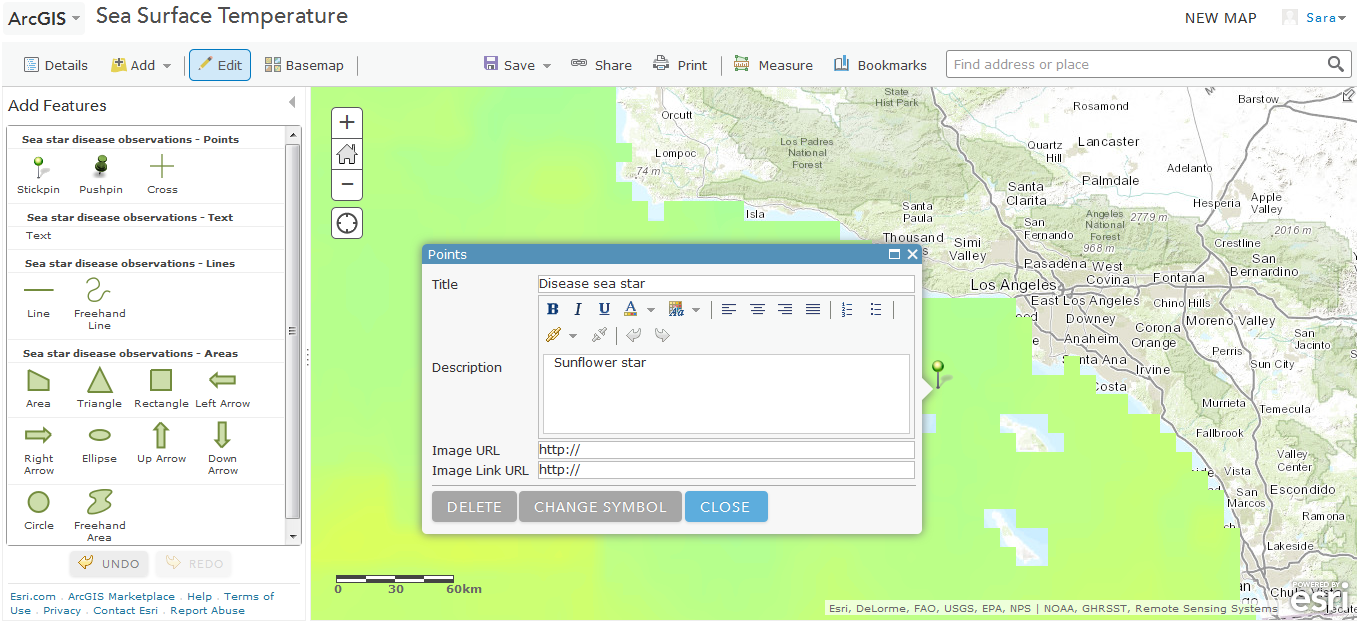Choose the Ellipse drawing tool
Viewport: 1357px width, 621px height.
(x=99, y=436)
